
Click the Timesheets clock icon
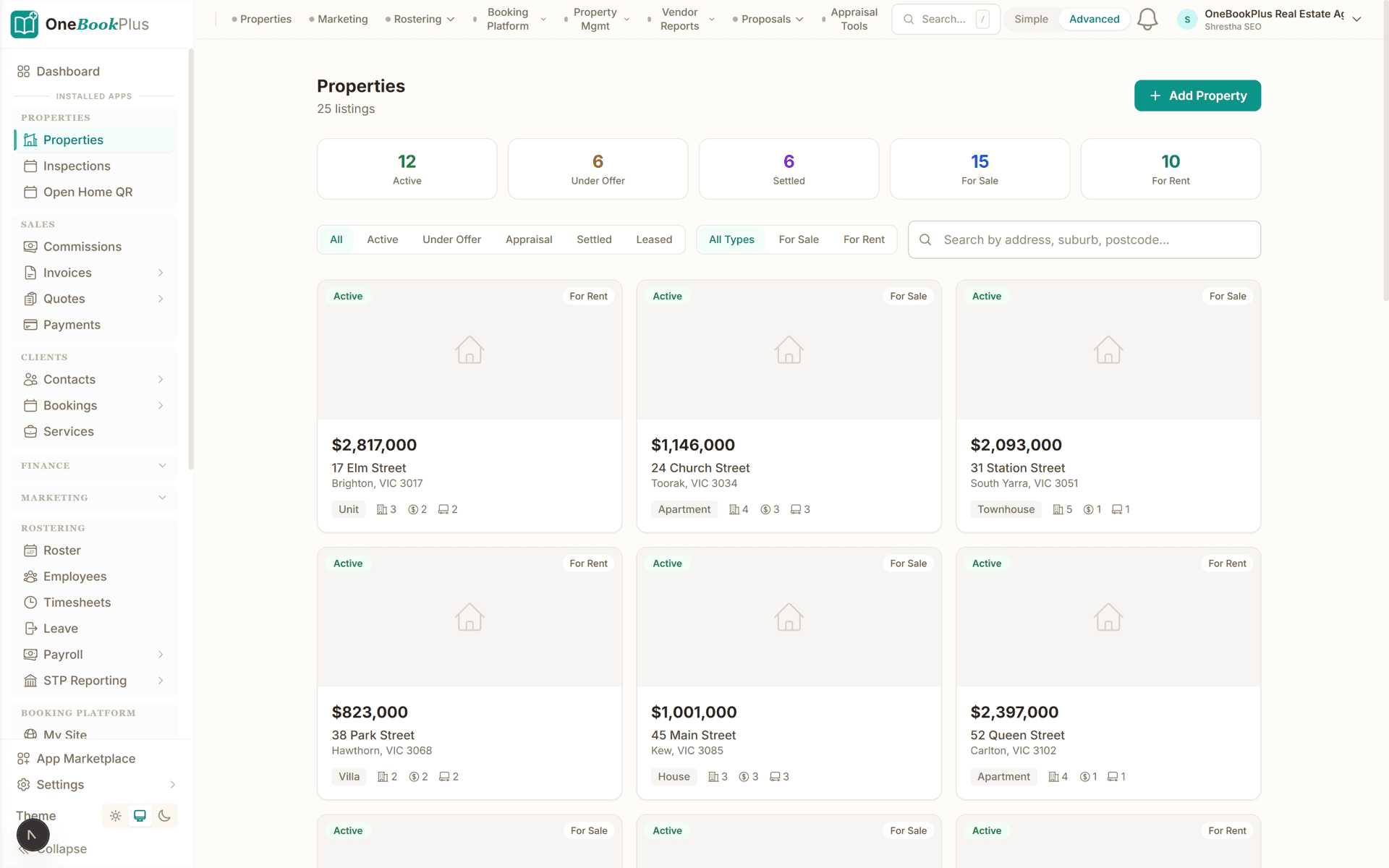point(30,603)
